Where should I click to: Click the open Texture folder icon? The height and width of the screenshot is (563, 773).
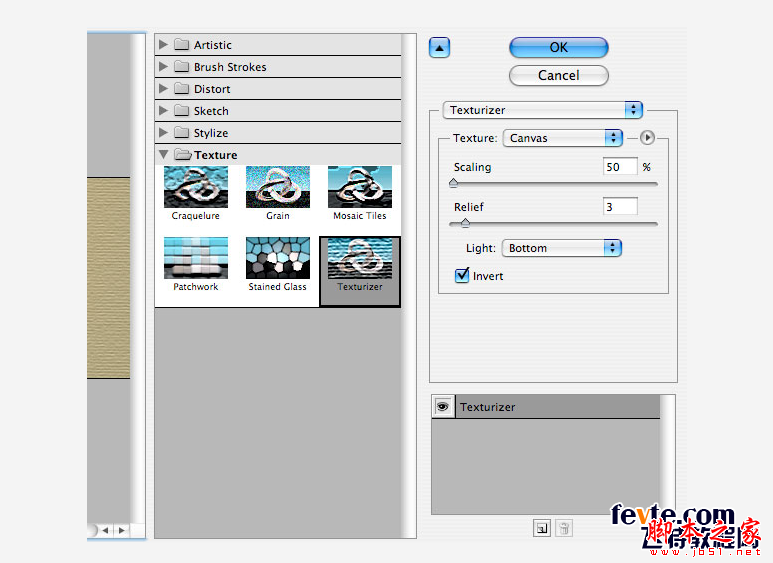[x=183, y=155]
